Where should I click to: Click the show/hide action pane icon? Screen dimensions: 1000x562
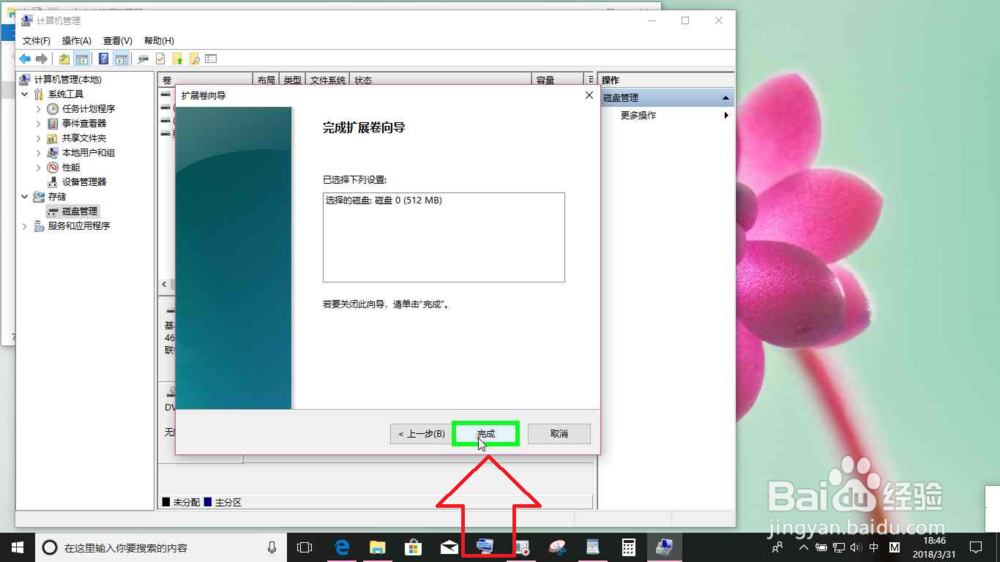(121, 59)
